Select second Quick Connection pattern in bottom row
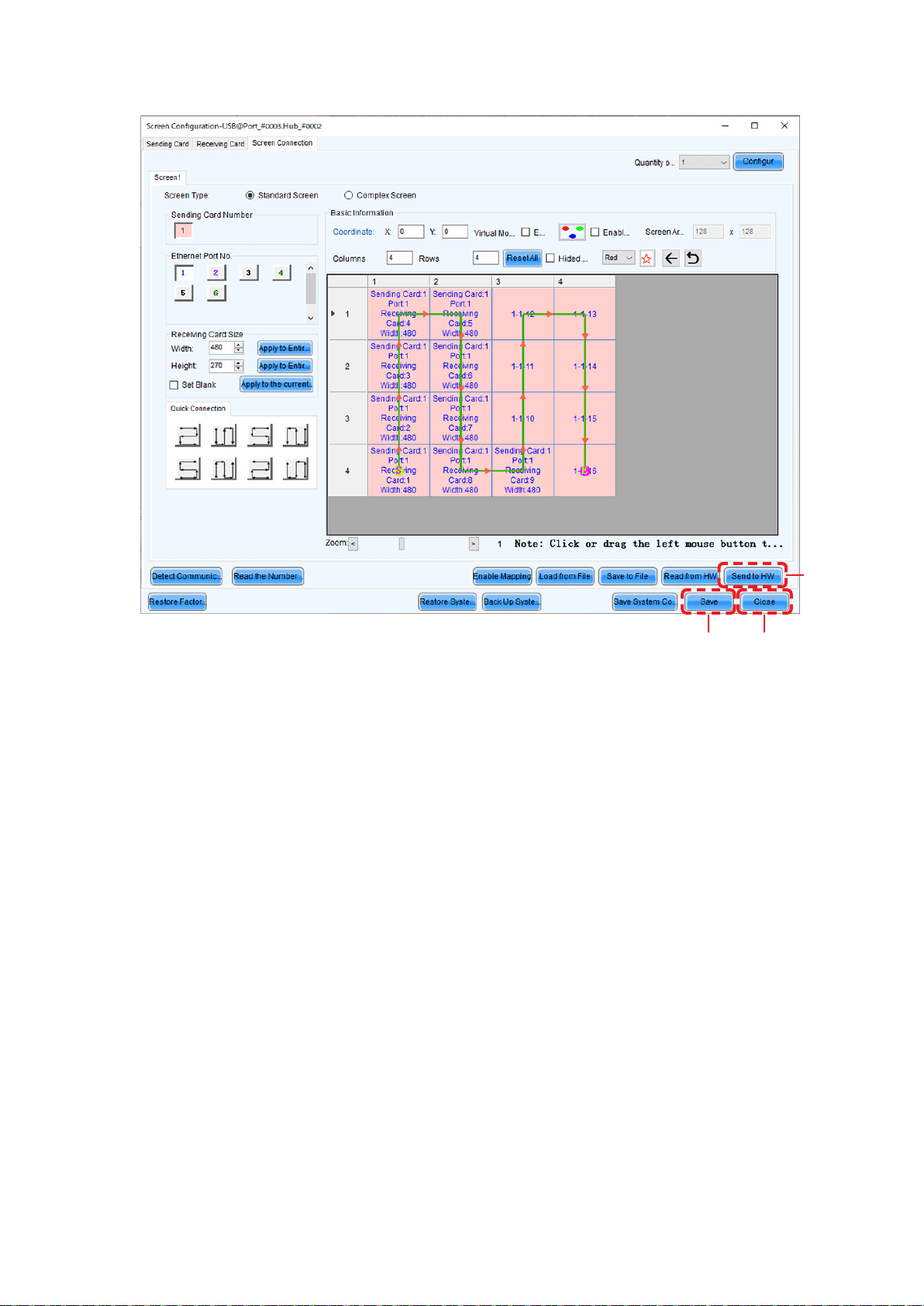924x1306 pixels. point(224,469)
